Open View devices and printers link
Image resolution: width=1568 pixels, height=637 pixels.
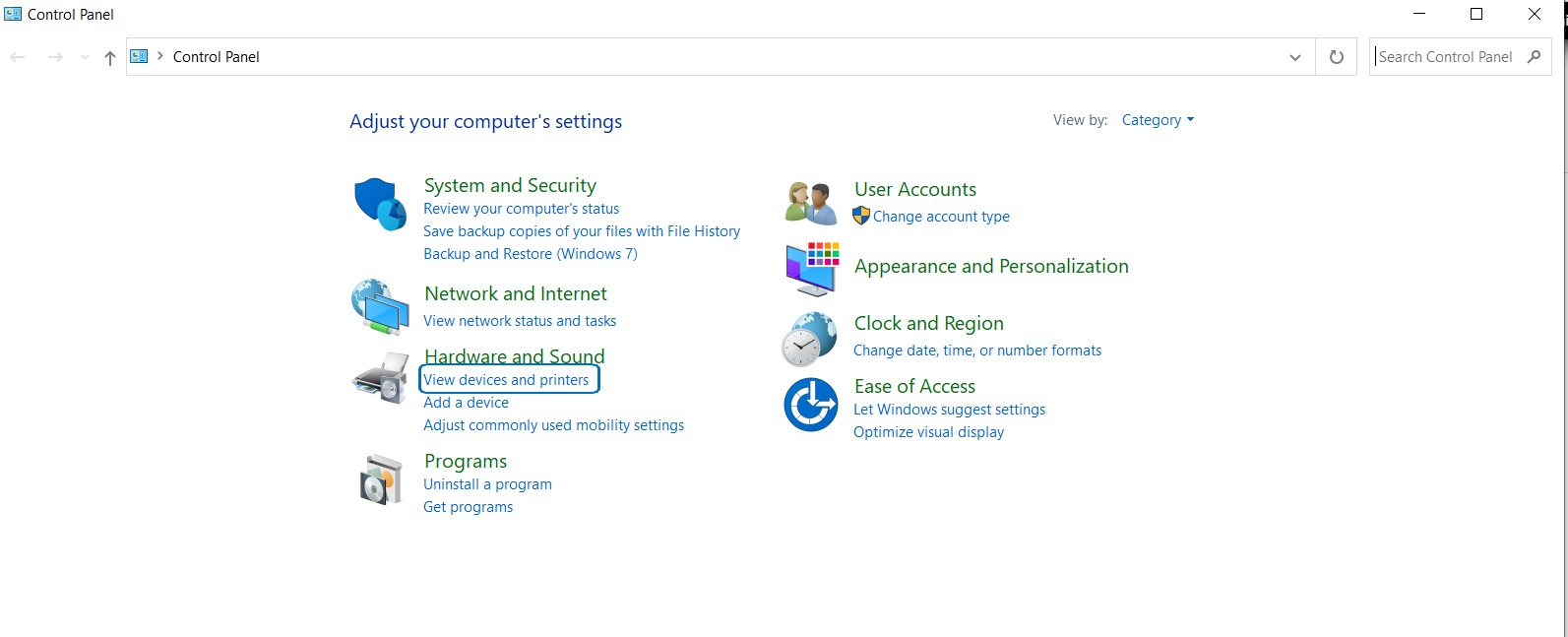506,380
